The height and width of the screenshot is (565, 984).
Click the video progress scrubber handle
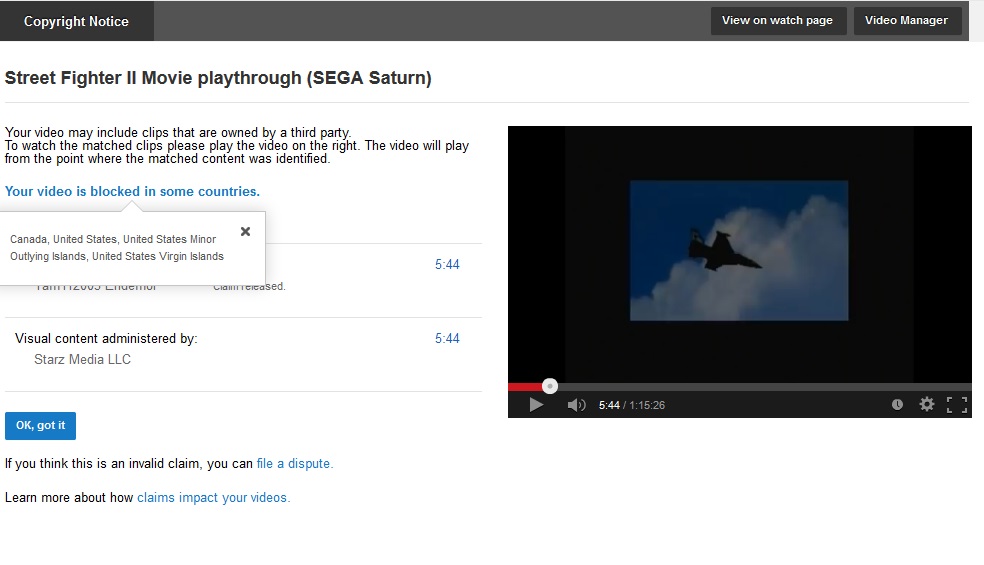(x=550, y=386)
